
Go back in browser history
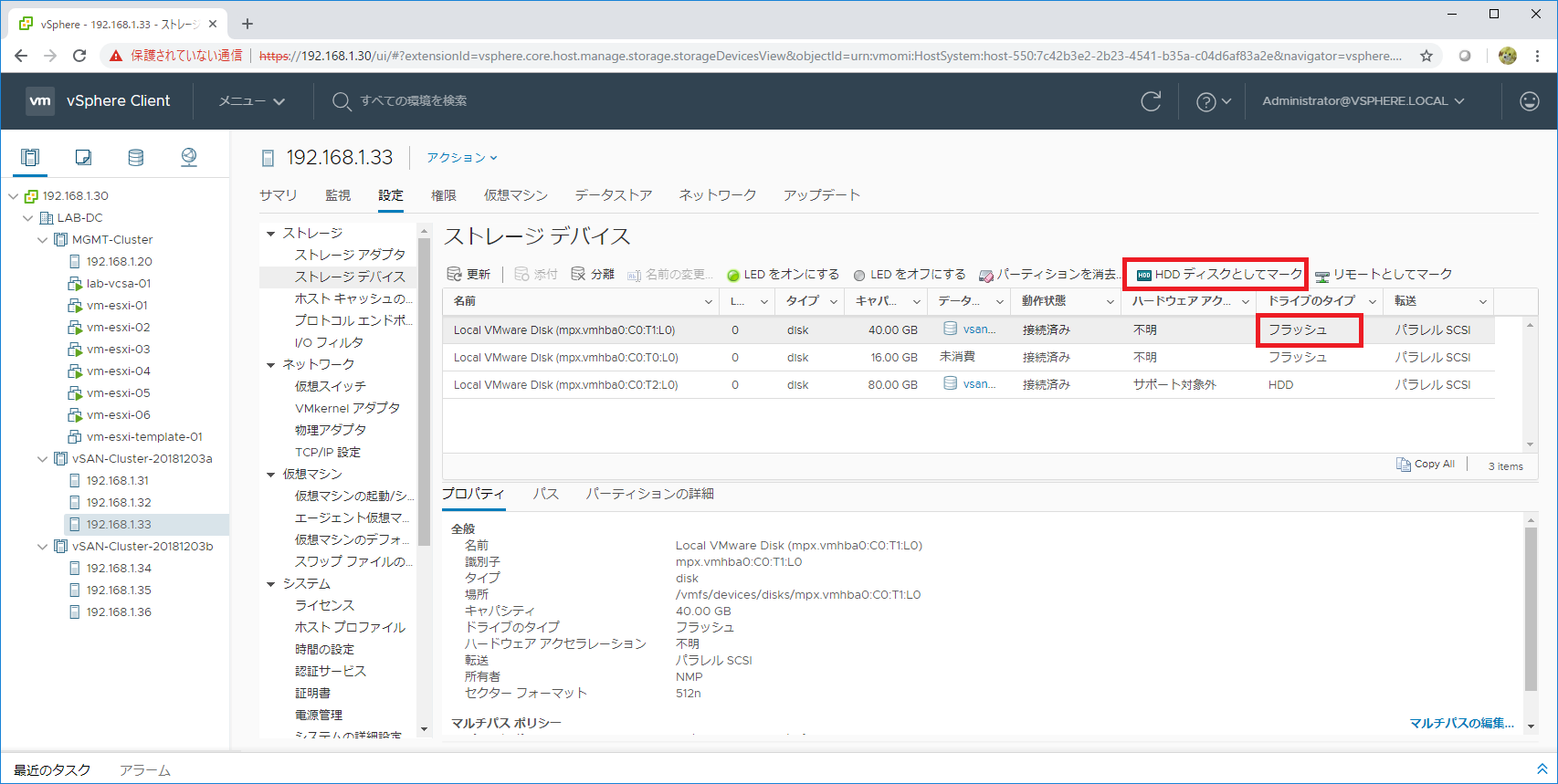pyautogui.click(x=21, y=56)
